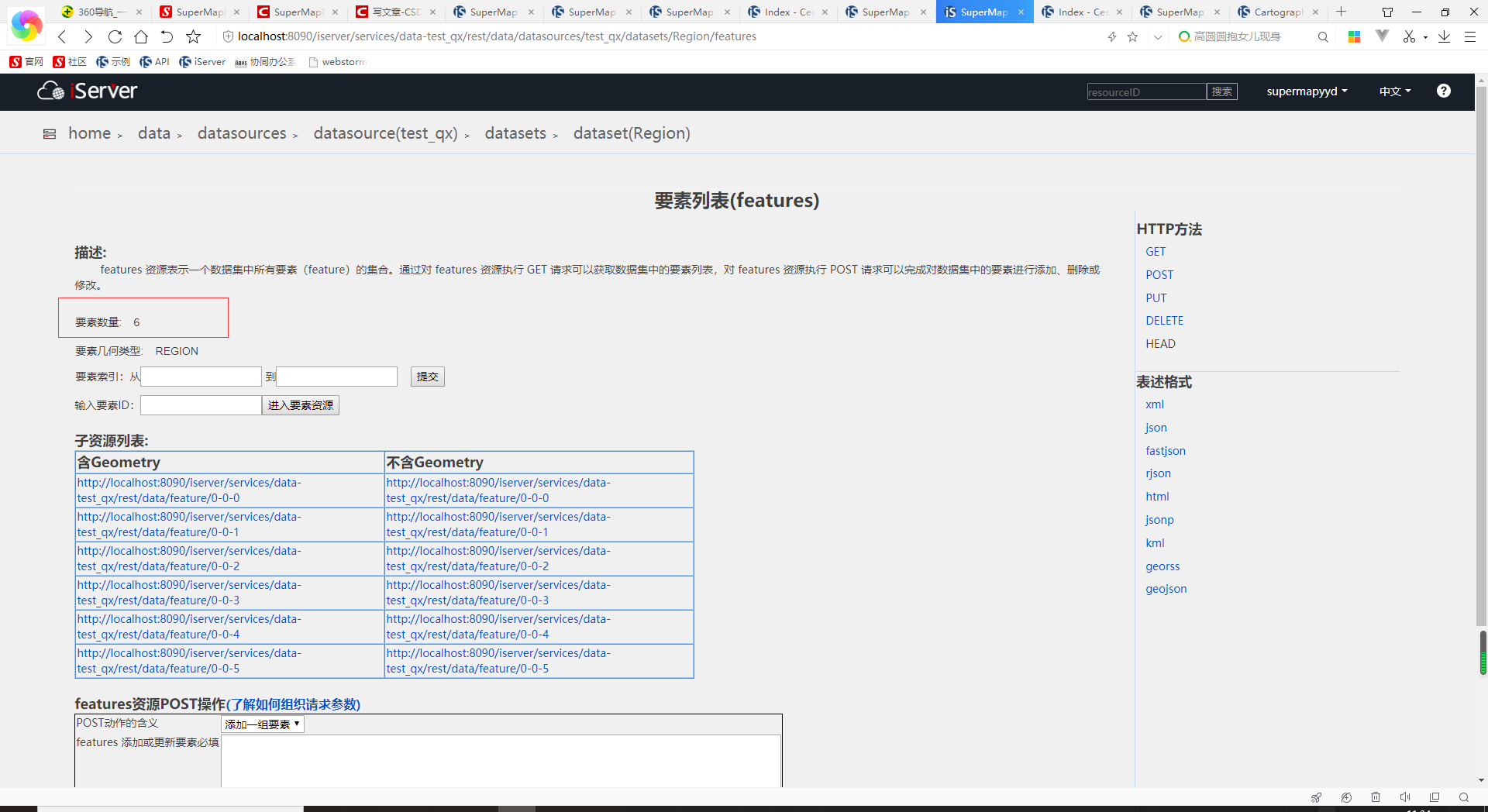
Task: Click the trash icon in the taskbar
Action: tap(1376, 797)
